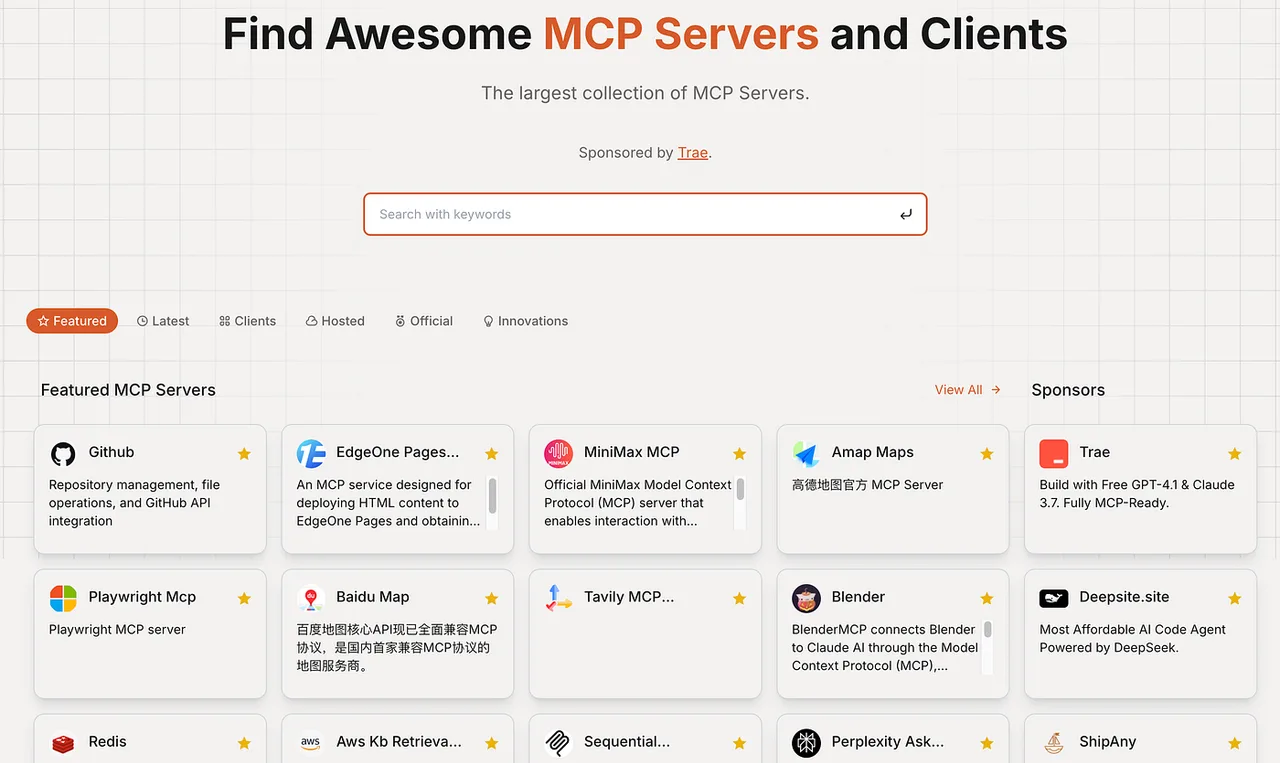Click the Github card's octocat logo
Viewport: 1280px width, 763px height.
tap(63, 454)
